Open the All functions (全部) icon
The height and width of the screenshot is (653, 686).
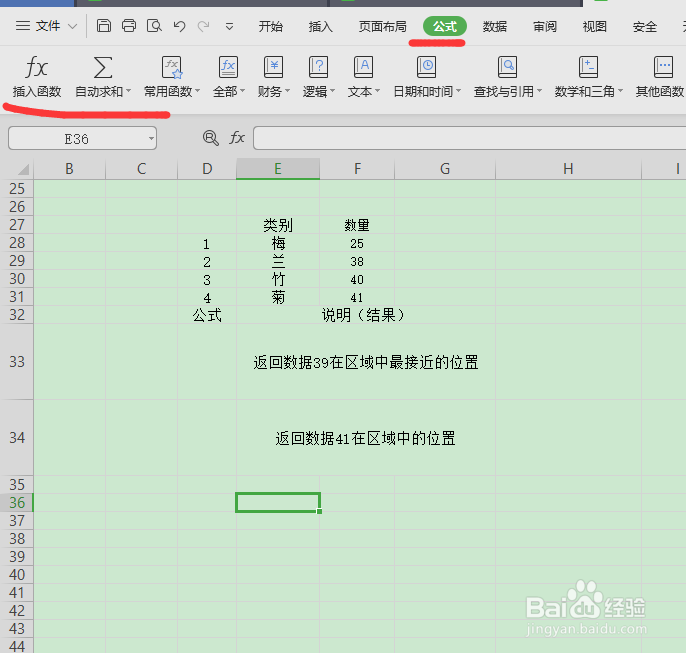(228, 67)
